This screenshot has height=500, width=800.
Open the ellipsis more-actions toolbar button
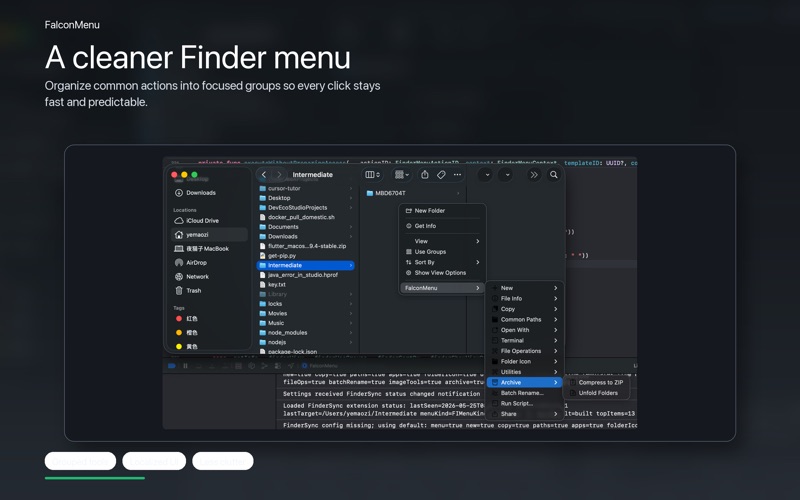click(x=458, y=174)
